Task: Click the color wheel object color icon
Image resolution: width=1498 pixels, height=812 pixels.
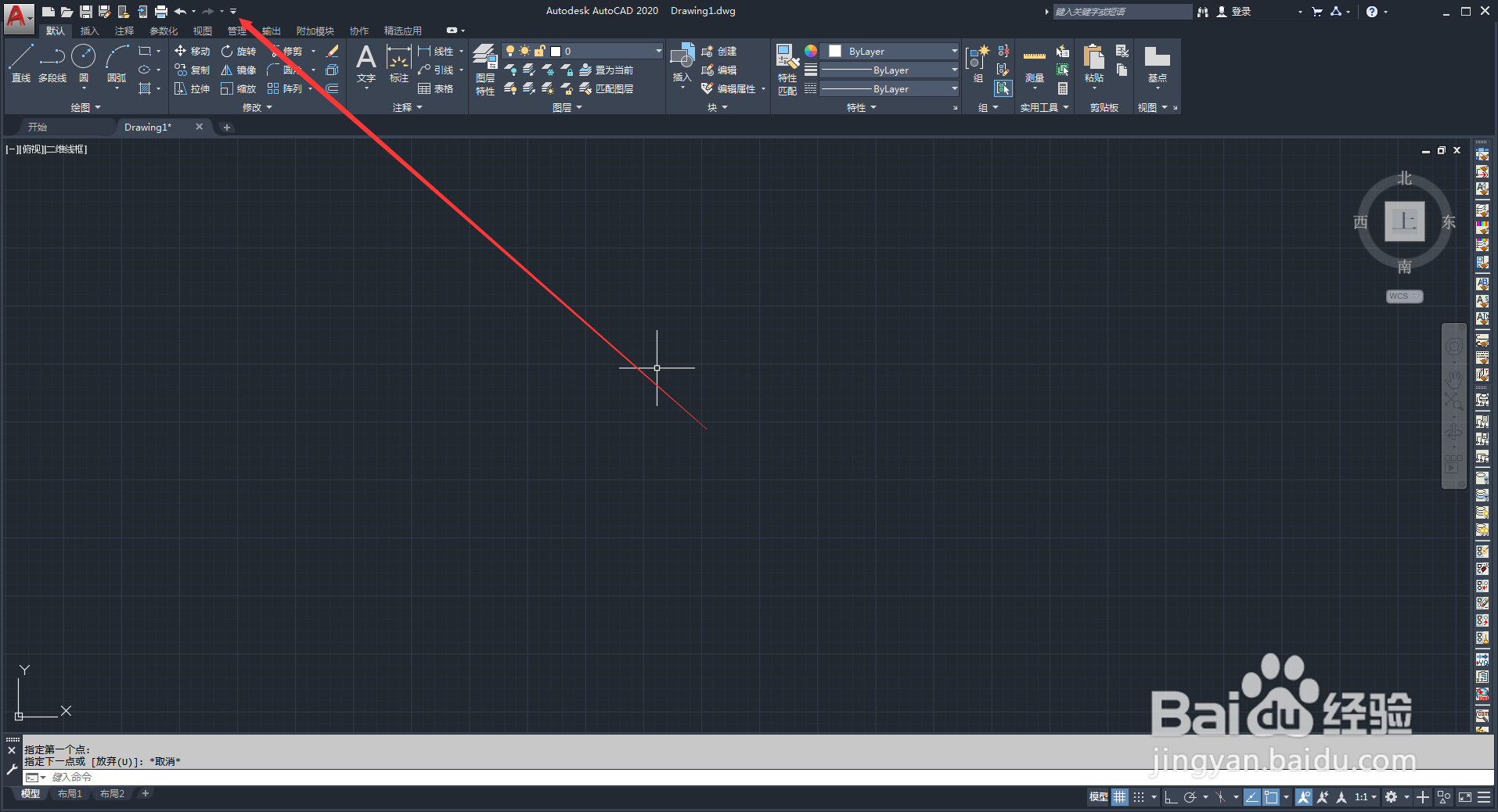Action: pyautogui.click(x=811, y=51)
